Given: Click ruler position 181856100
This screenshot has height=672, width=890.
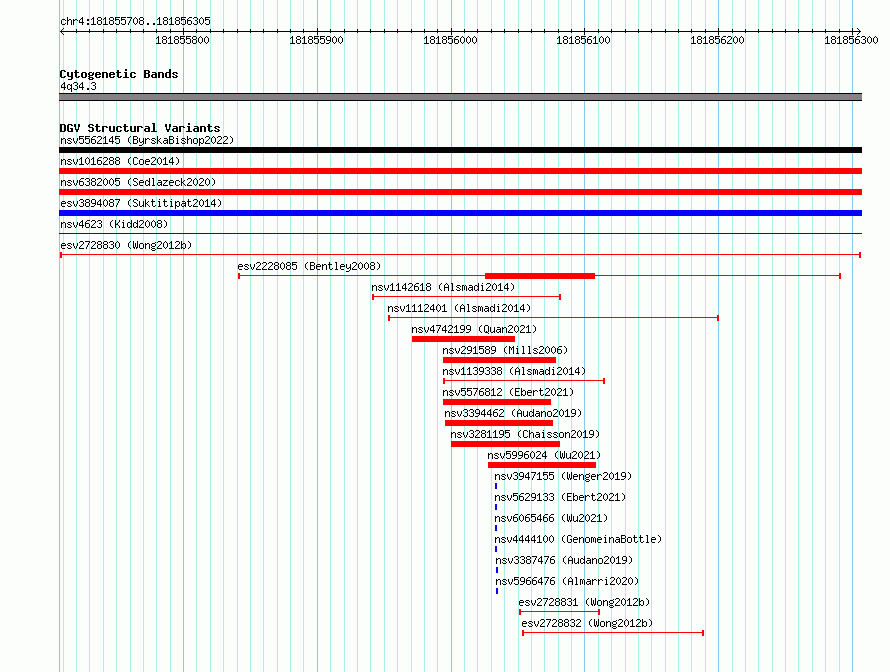Looking at the screenshot, I should pos(583,40).
